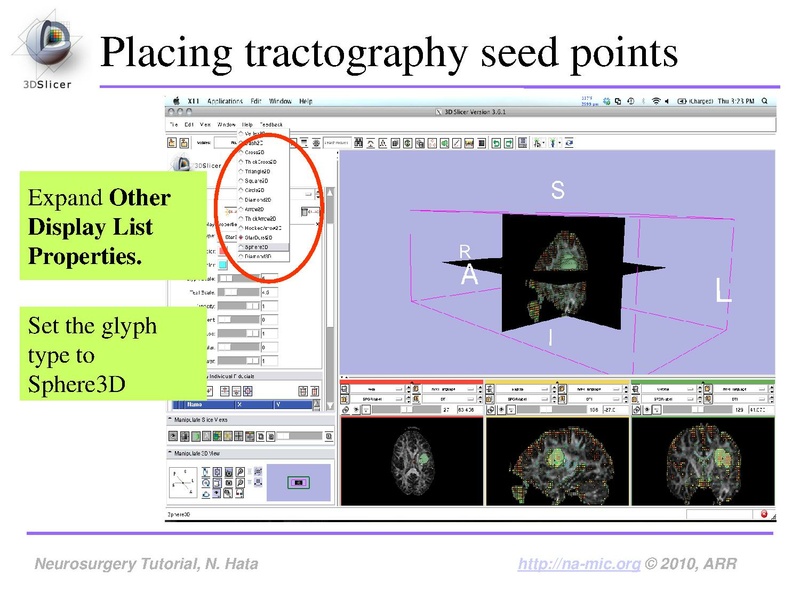Click the undo icon in the Slicer toolbar
This screenshot has height=600, width=800.
click(x=497, y=141)
